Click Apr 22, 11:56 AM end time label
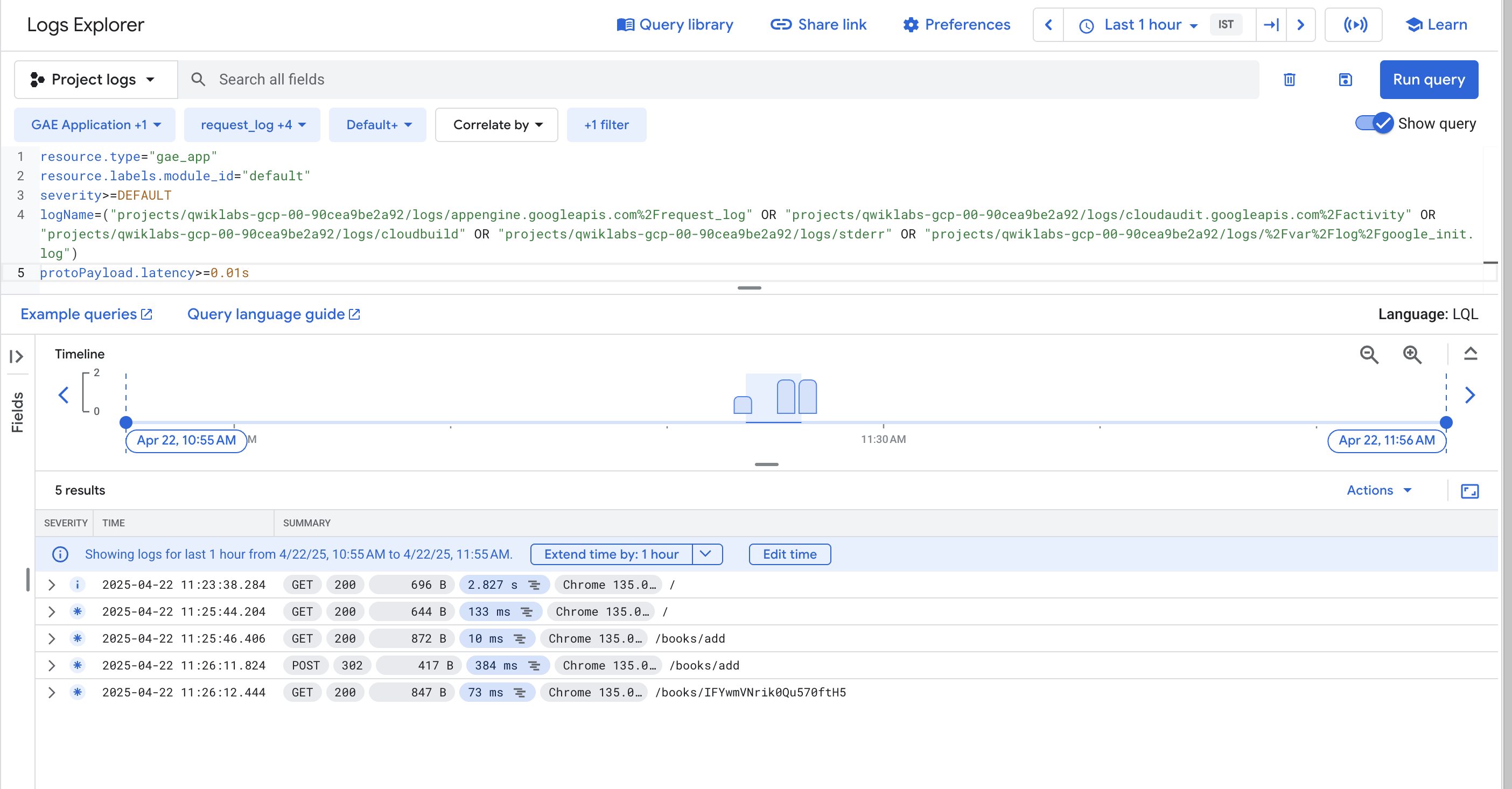The height and width of the screenshot is (789, 1512). (1387, 441)
